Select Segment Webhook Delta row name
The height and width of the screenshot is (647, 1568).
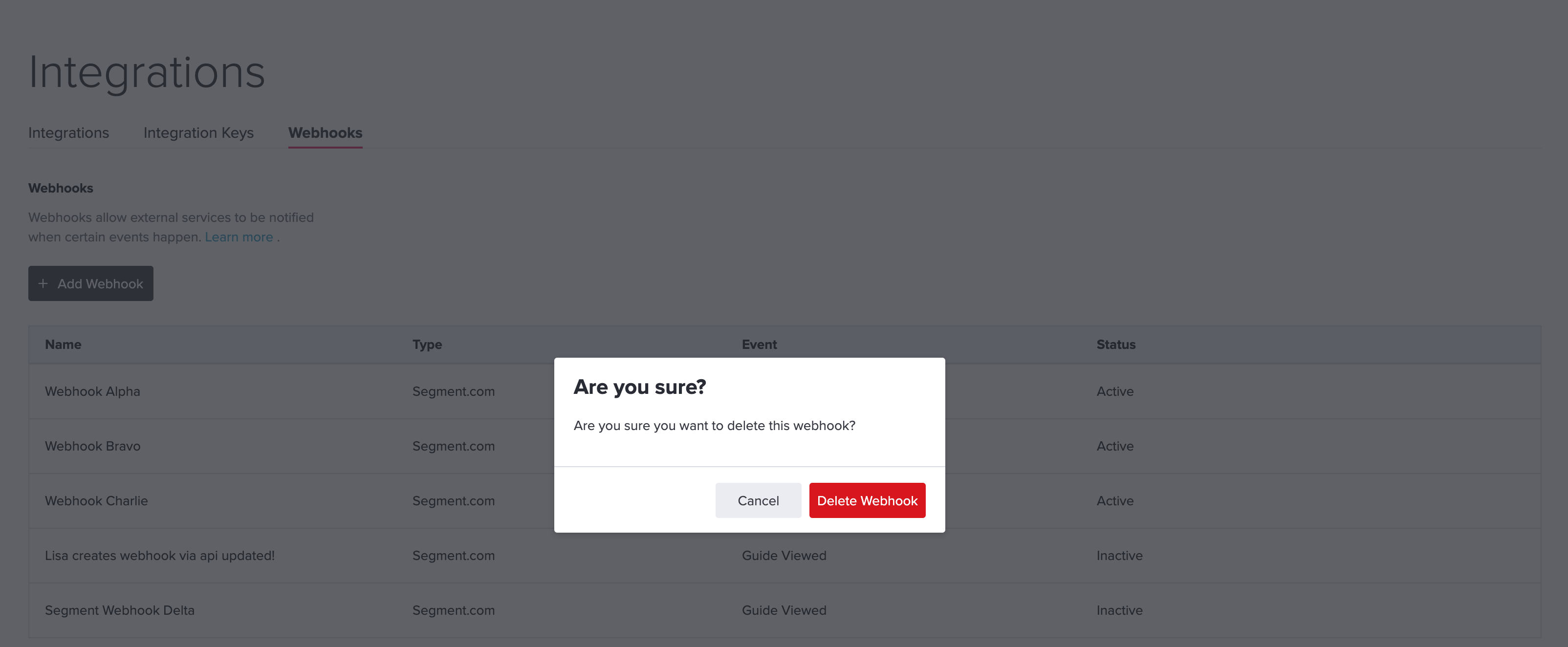pos(120,610)
